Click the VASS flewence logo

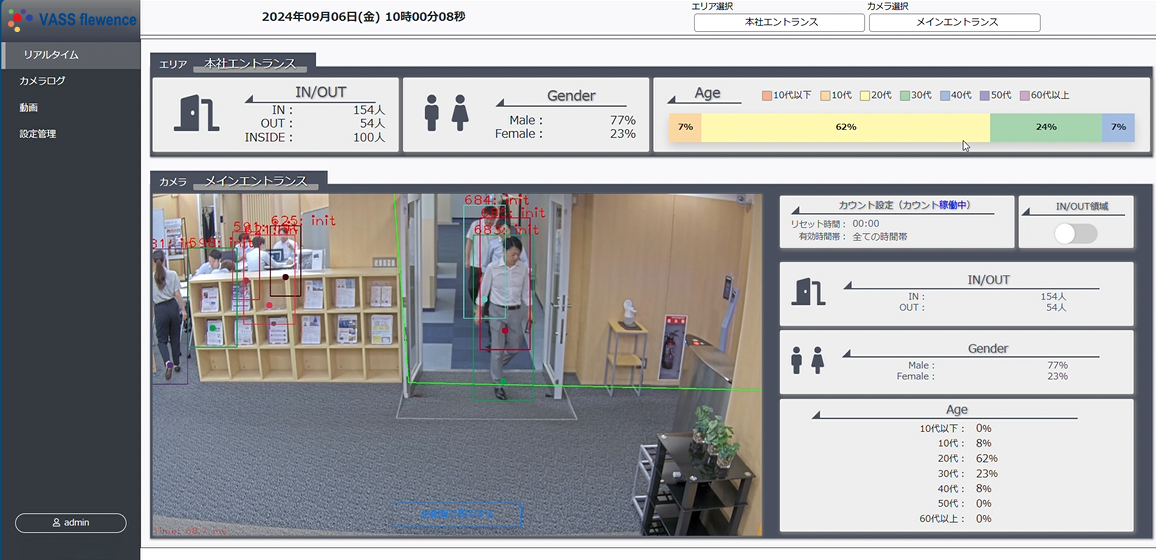click(x=70, y=19)
